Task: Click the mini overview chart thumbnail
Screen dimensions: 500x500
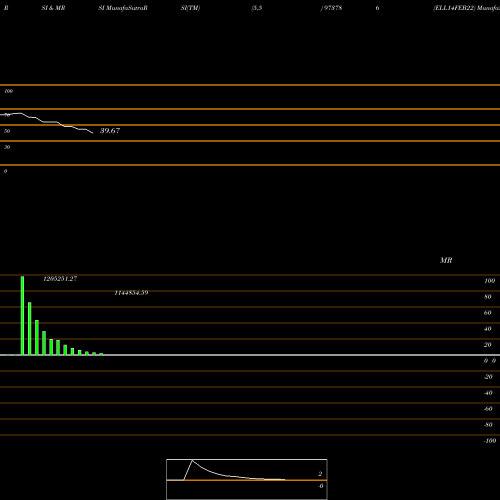Action: tap(247, 479)
